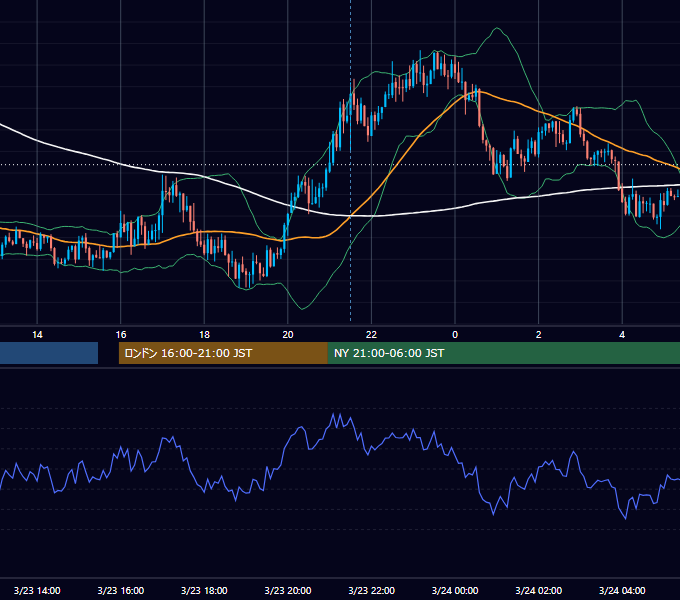
Task: Click the 3/23 14:00 time label
Action: point(37,590)
